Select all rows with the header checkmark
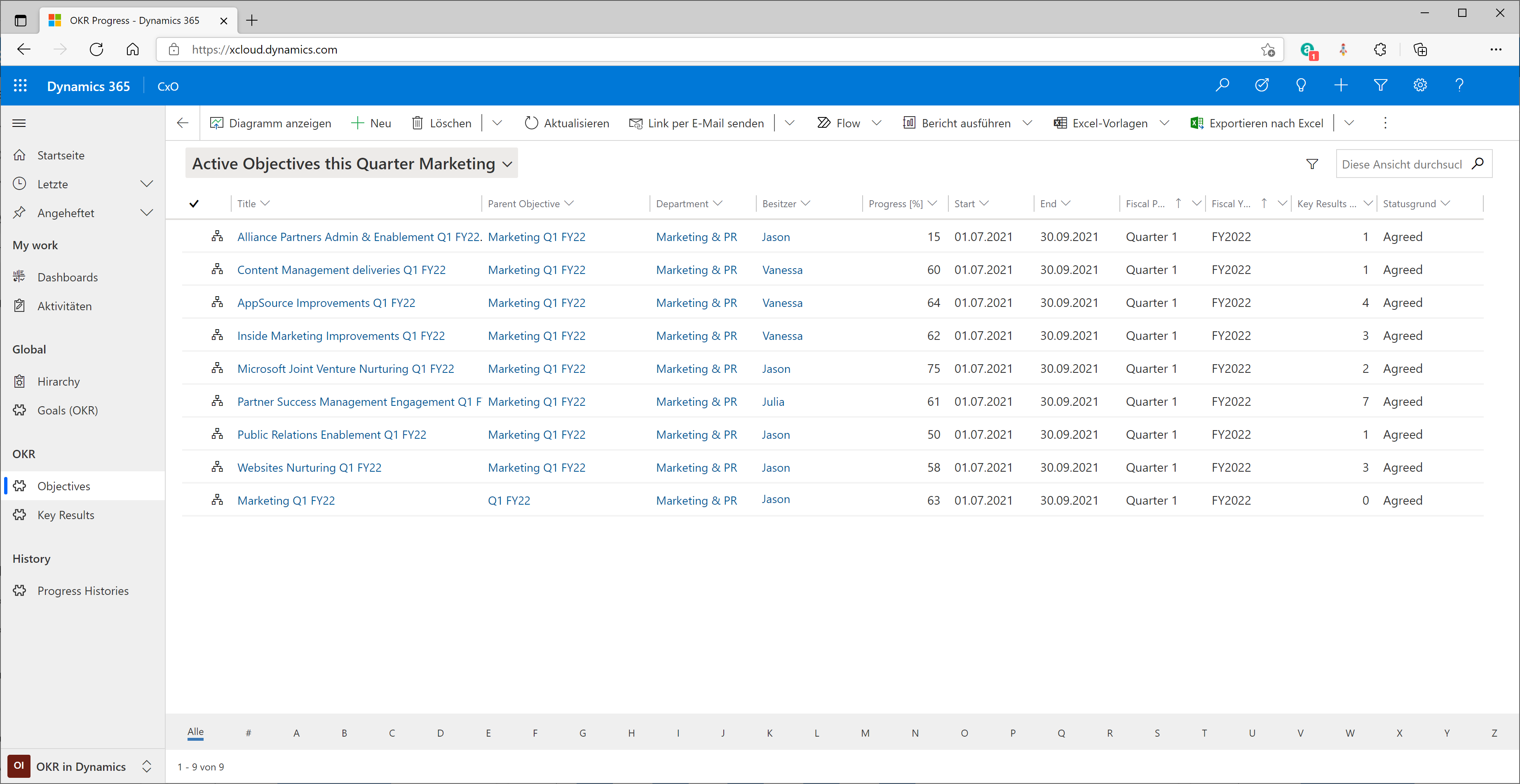Screen dimensions: 1520x784 194,203
